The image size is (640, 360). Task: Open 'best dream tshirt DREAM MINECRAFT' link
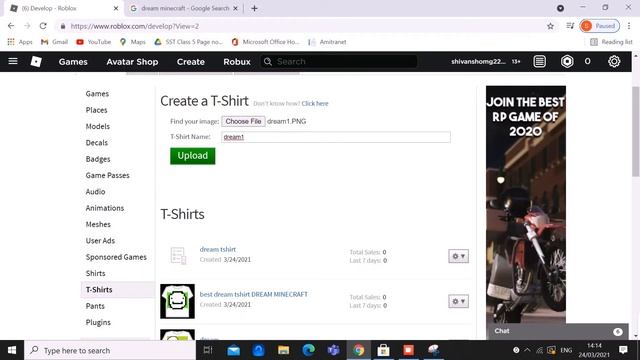pyautogui.click(x=253, y=294)
